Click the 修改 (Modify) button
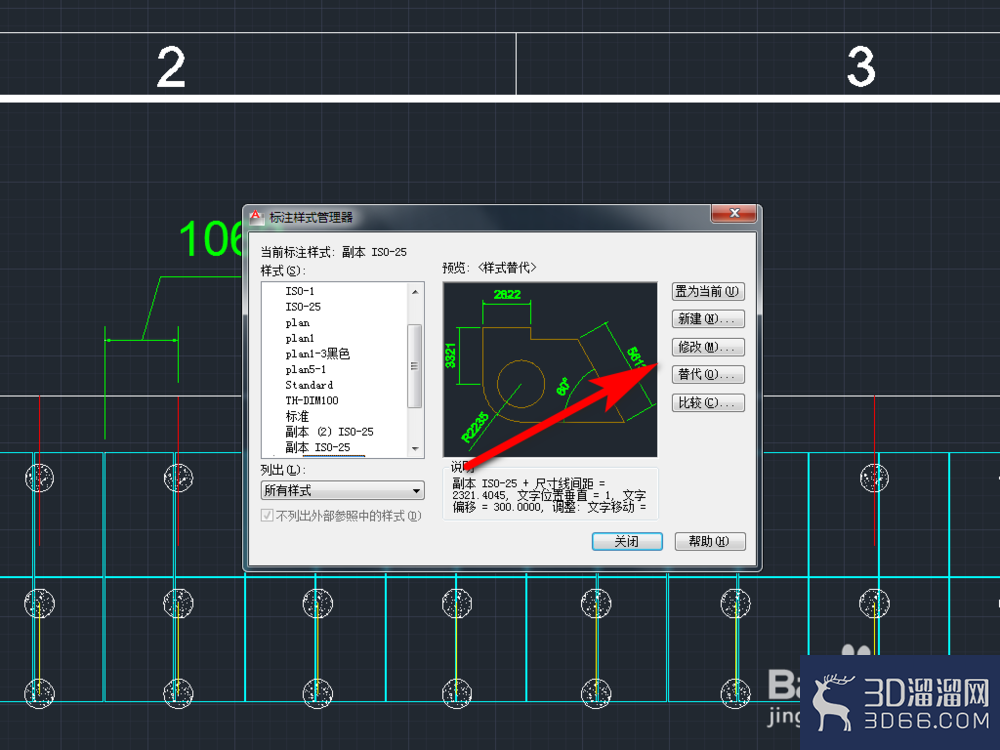This screenshot has width=1000, height=750. tap(708, 347)
